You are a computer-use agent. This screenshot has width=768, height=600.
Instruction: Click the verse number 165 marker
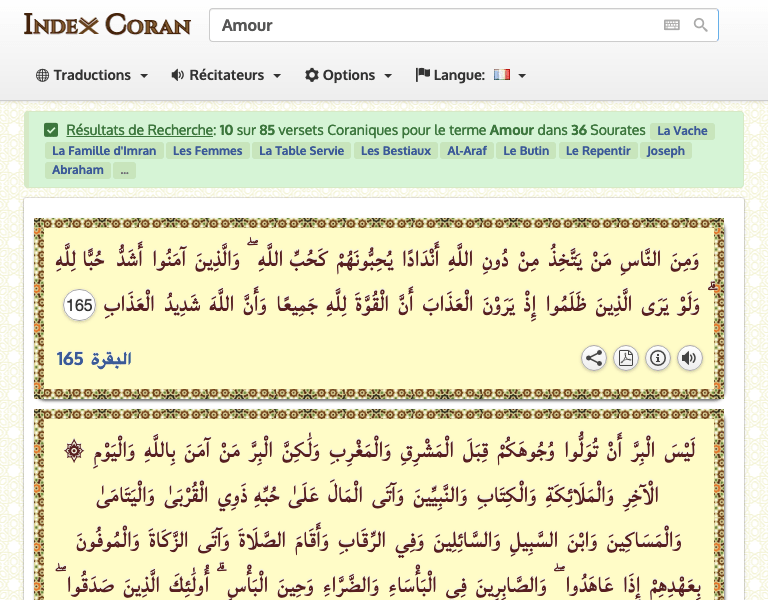[79, 306]
